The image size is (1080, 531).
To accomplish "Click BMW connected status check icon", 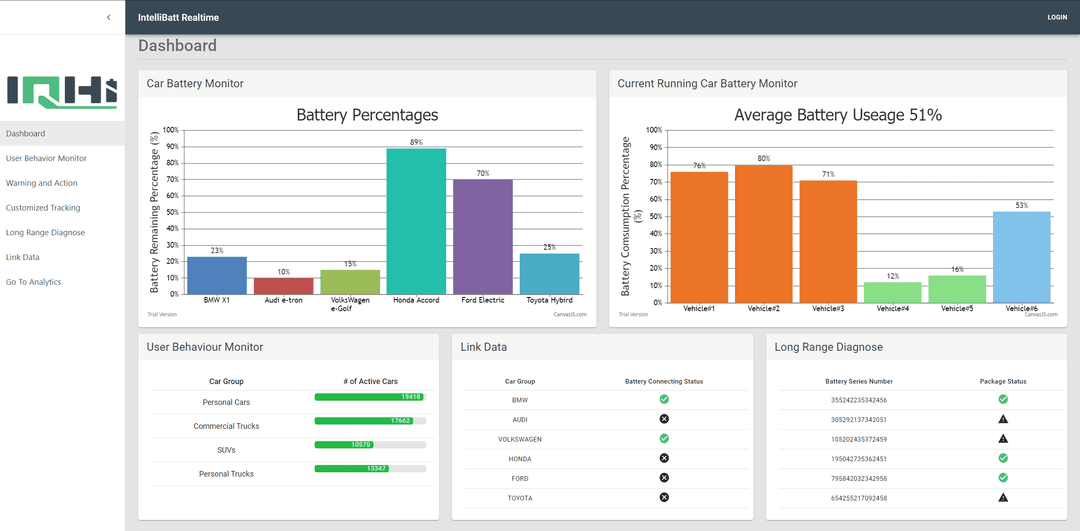I will tap(664, 399).
